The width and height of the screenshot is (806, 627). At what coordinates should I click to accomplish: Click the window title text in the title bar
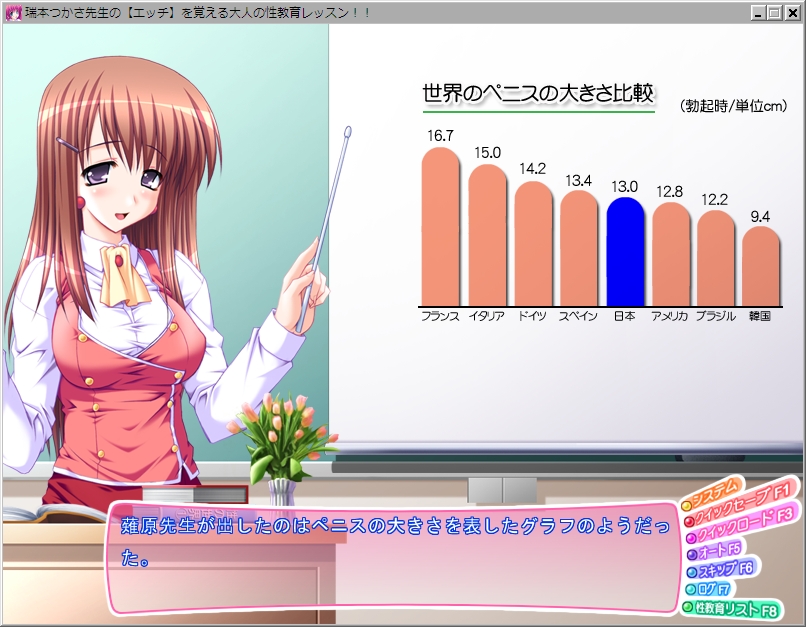pos(198,13)
